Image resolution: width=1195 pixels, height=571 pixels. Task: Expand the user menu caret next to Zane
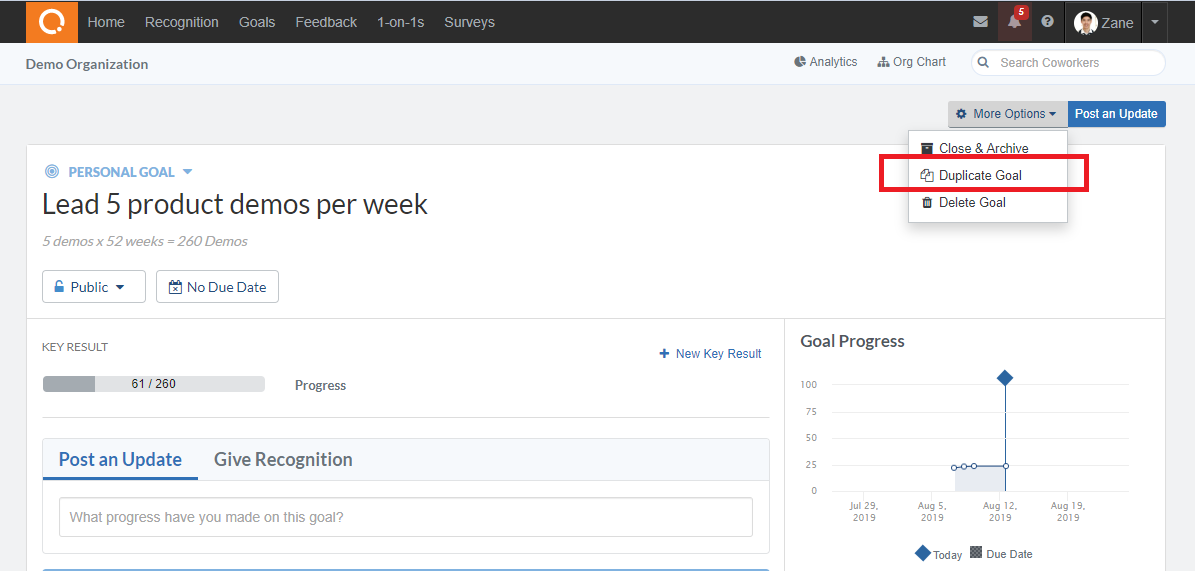click(1155, 22)
